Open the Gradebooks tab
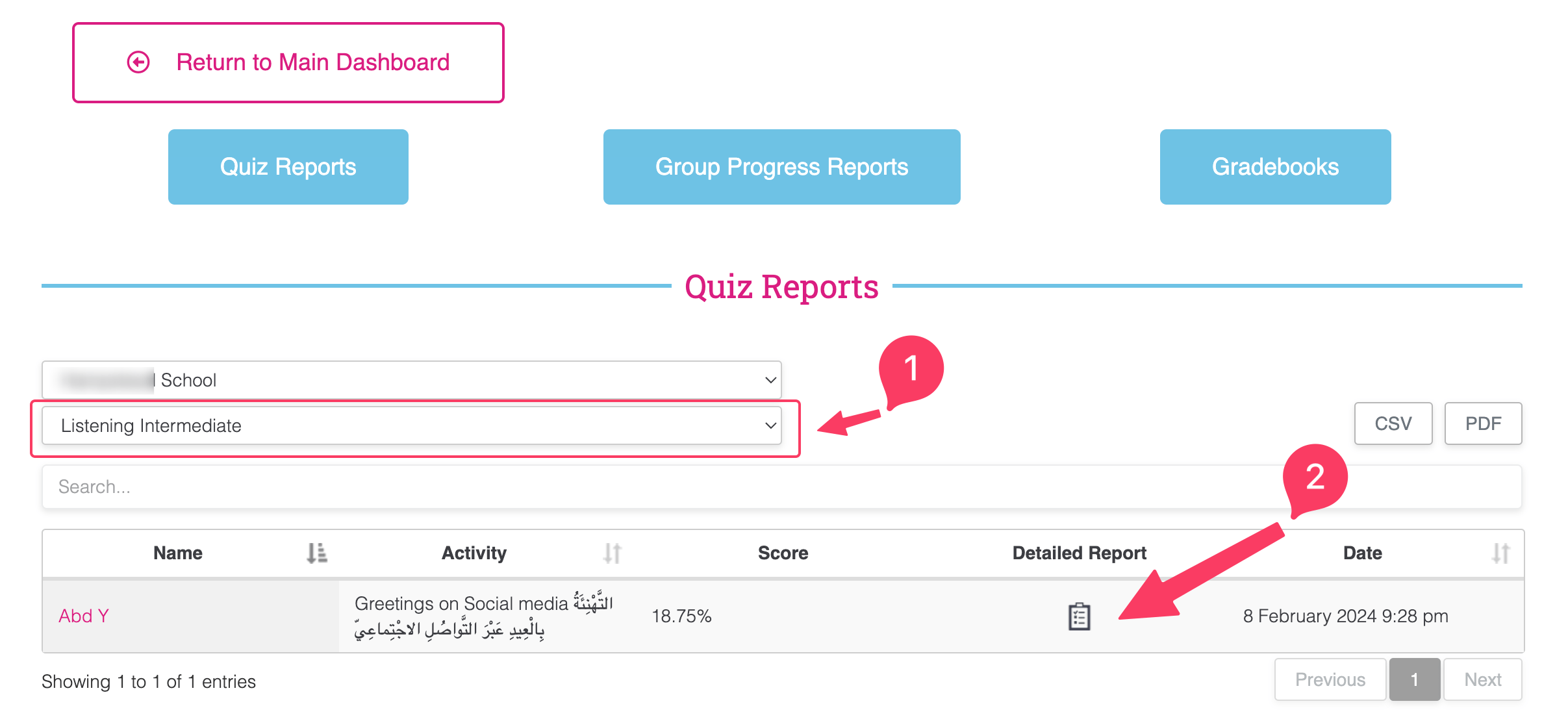 (1275, 167)
